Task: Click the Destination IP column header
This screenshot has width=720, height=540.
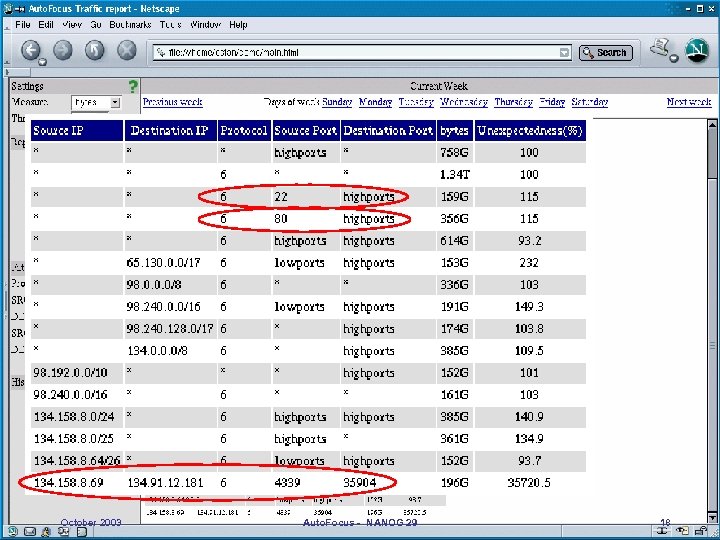Action: pos(170,131)
